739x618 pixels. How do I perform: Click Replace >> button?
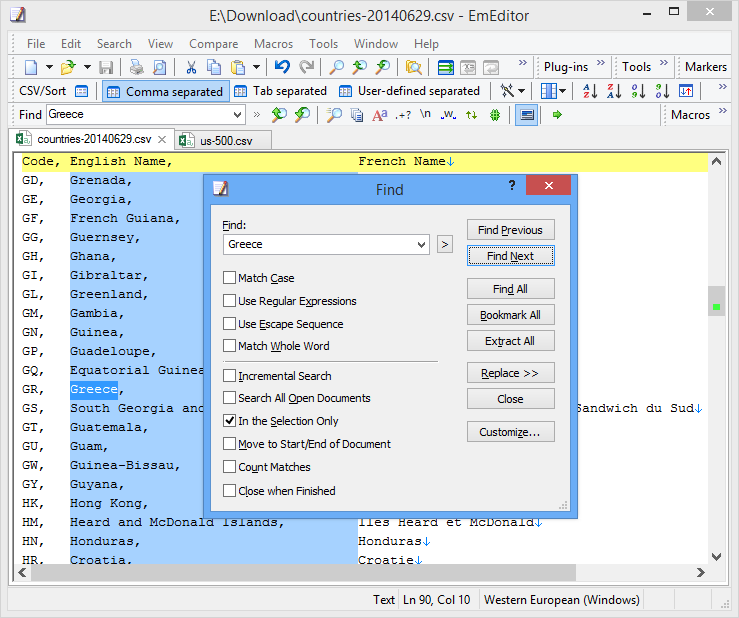pos(510,372)
